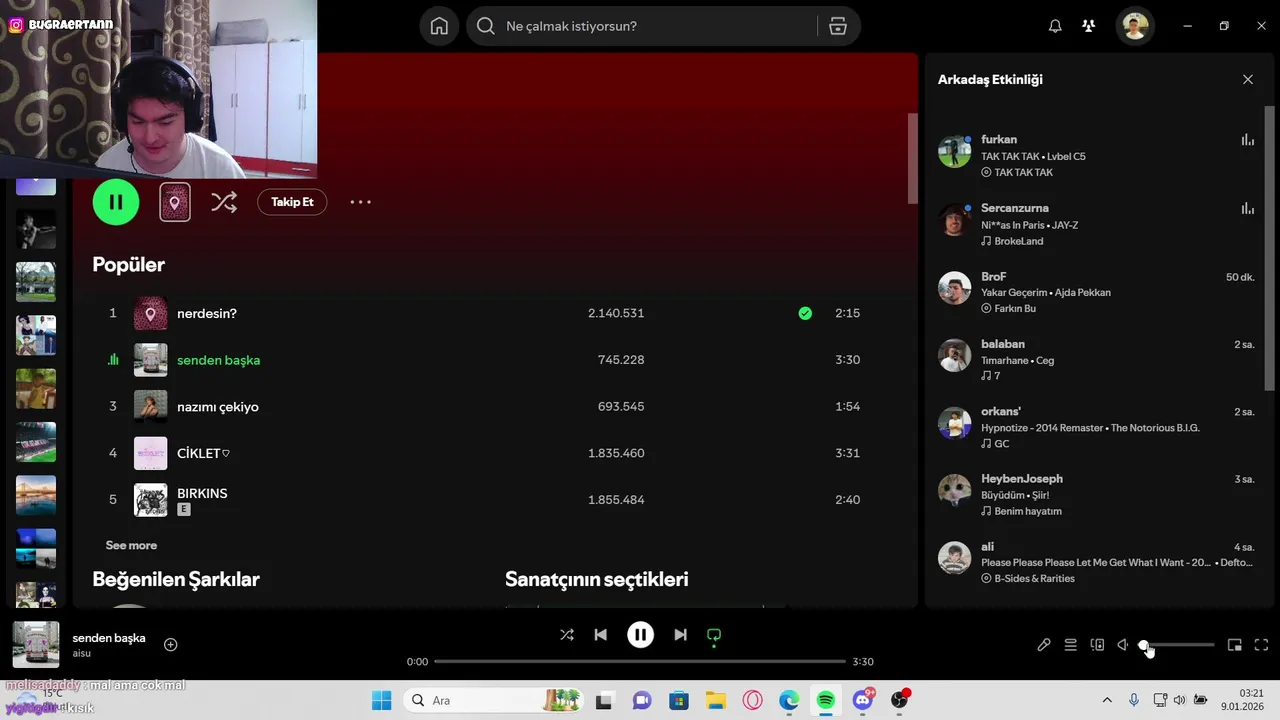Open the song Timarhane under balaban
The image size is (1280, 720).
coord(1006,360)
